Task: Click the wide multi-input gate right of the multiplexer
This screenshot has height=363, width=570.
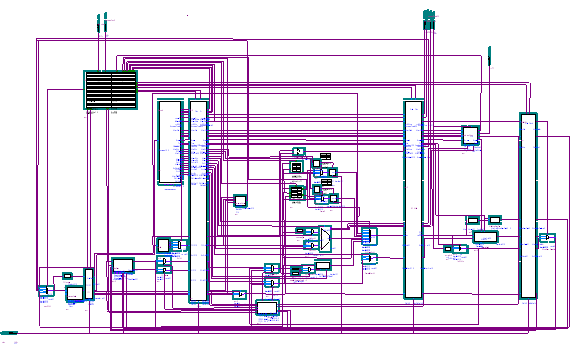Action: point(369,236)
